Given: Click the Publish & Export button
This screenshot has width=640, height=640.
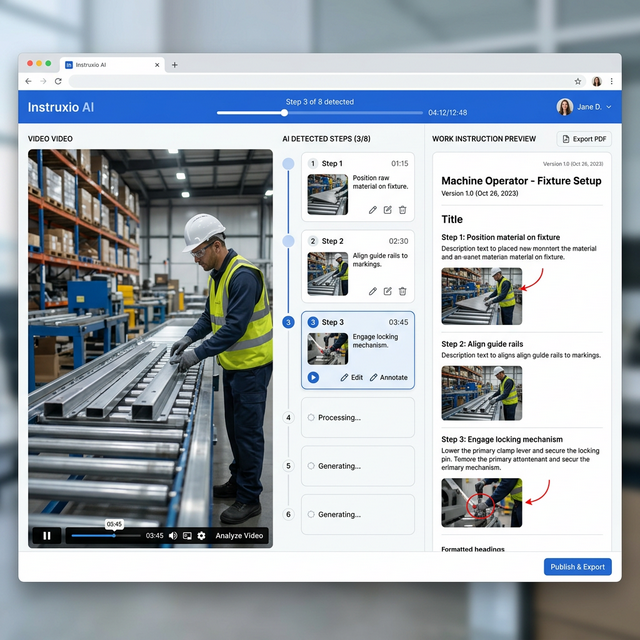Looking at the screenshot, I should [x=577, y=567].
